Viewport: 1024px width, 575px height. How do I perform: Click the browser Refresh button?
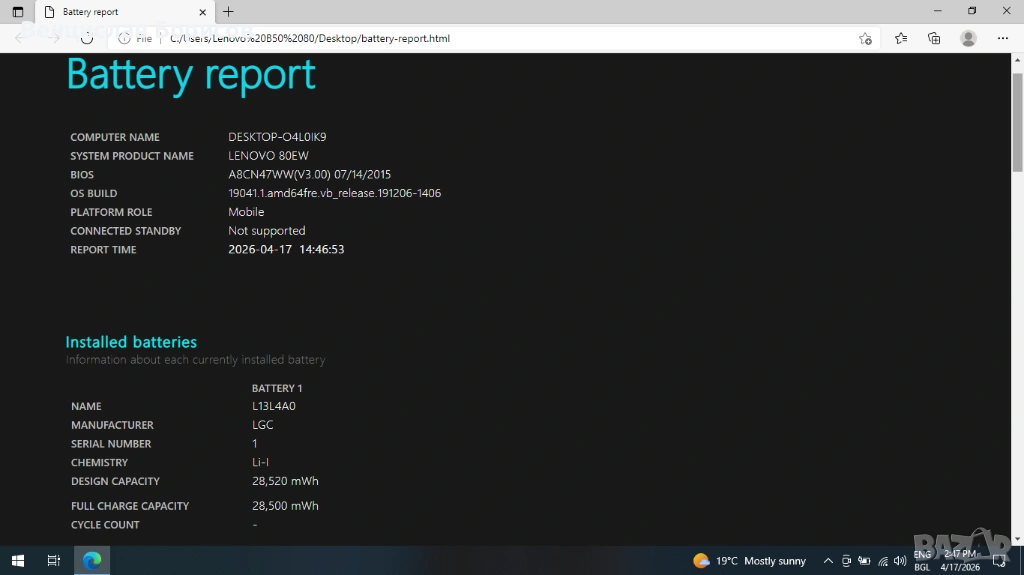coord(87,38)
